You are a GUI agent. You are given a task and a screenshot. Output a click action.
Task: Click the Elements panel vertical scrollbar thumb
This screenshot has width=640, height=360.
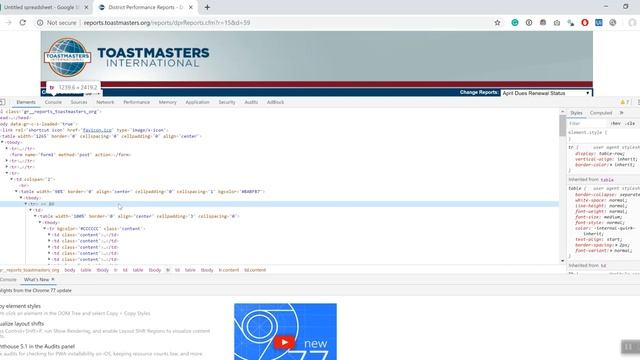tap(562, 126)
